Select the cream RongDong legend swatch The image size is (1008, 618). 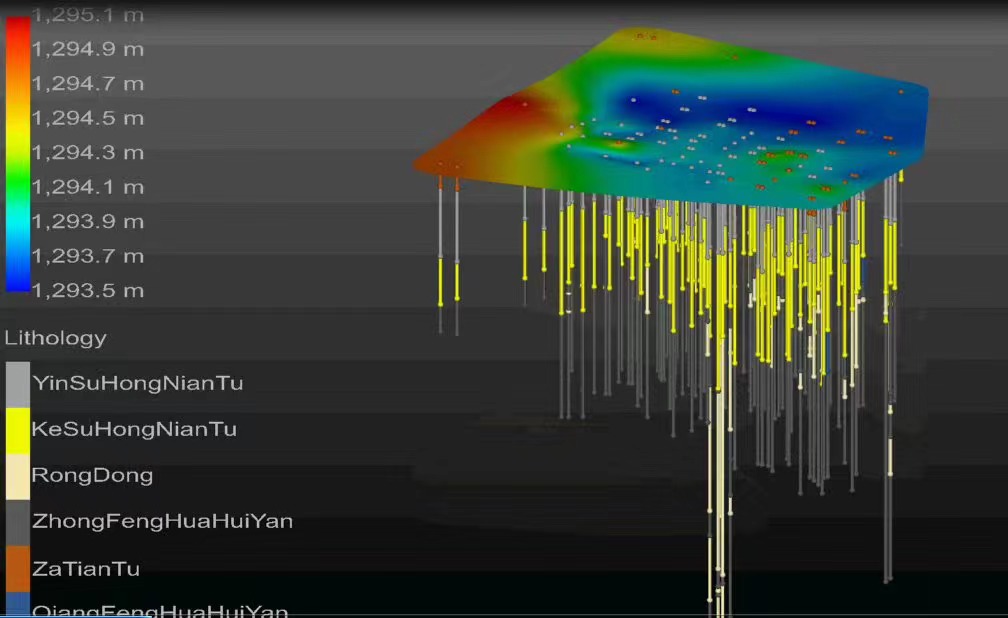pos(17,476)
